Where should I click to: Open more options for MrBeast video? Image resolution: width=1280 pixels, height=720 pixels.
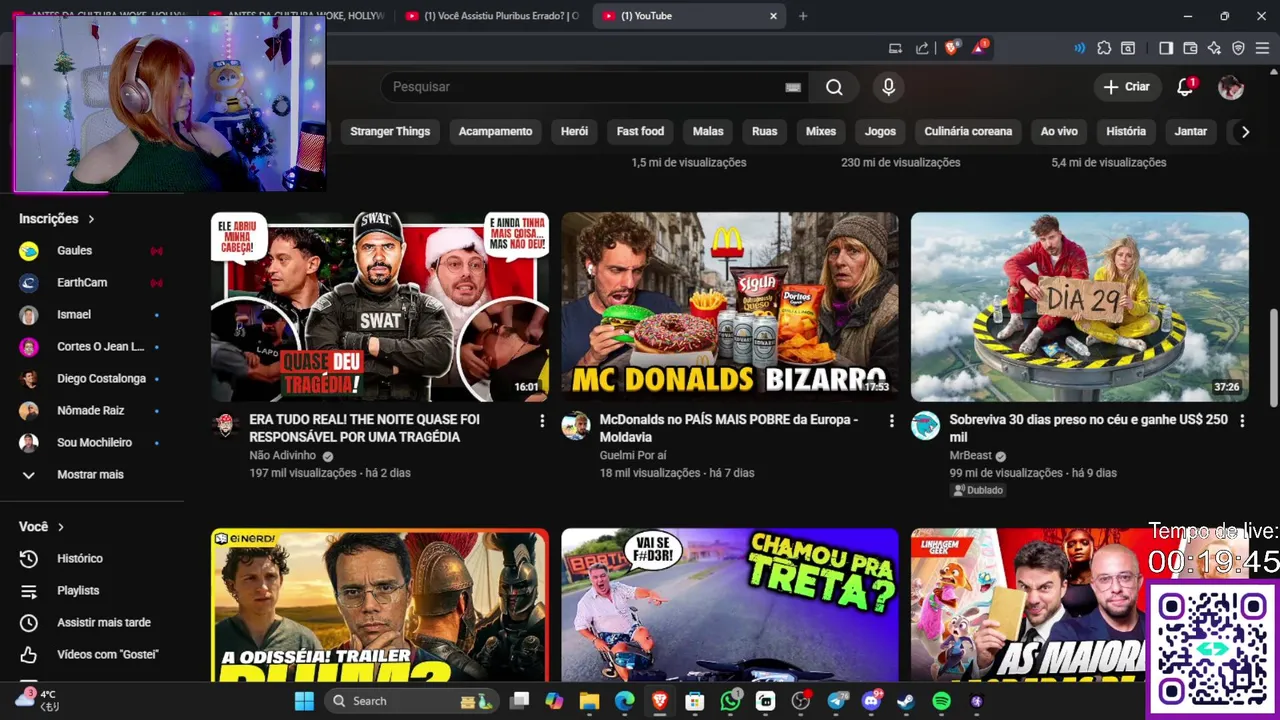coord(1242,421)
